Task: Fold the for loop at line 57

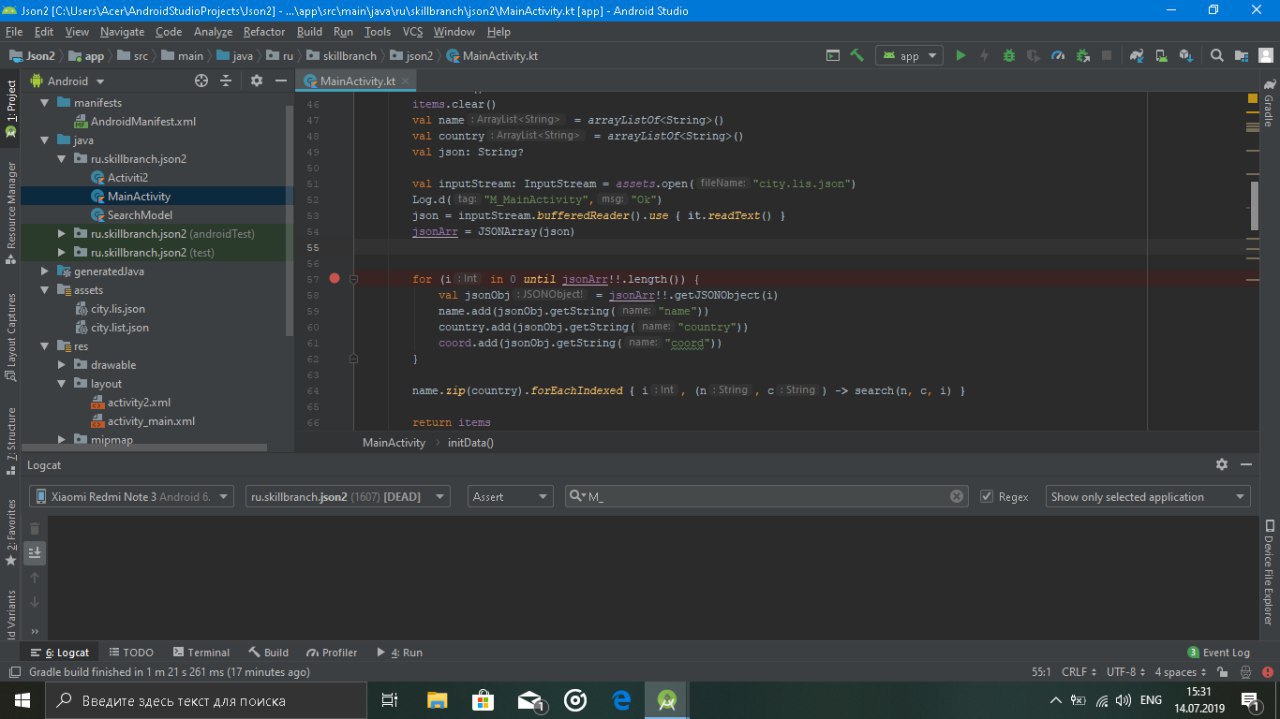Action: 354,279
